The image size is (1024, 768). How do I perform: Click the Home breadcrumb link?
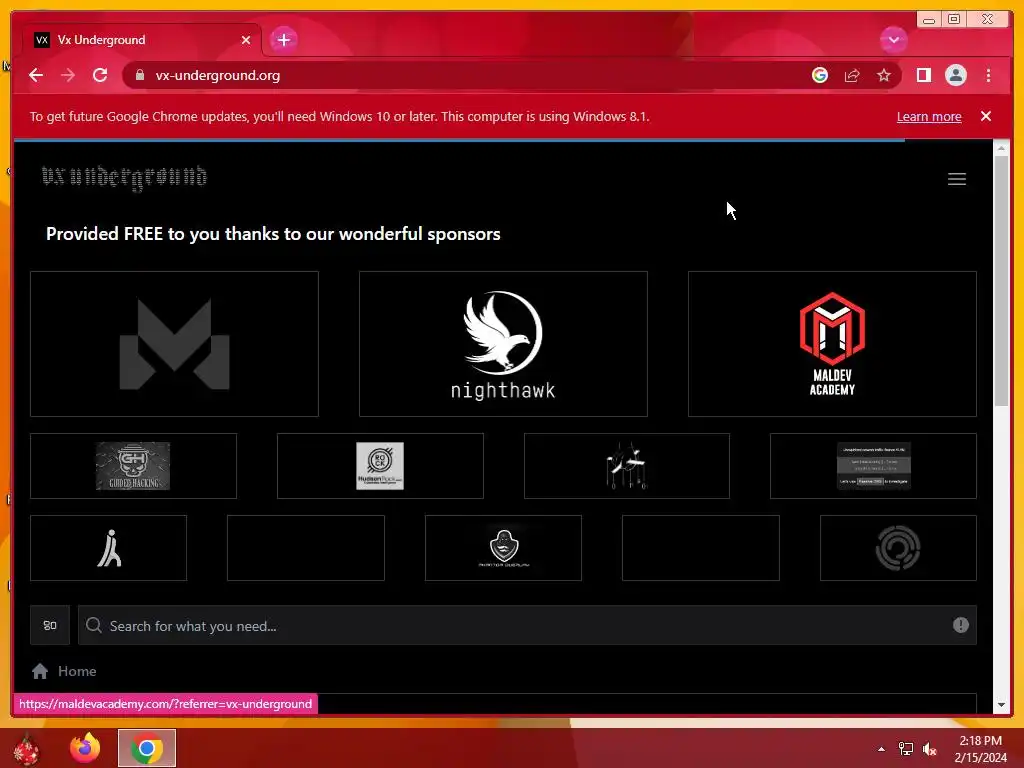pyautogui.click(x=77, y=671)
